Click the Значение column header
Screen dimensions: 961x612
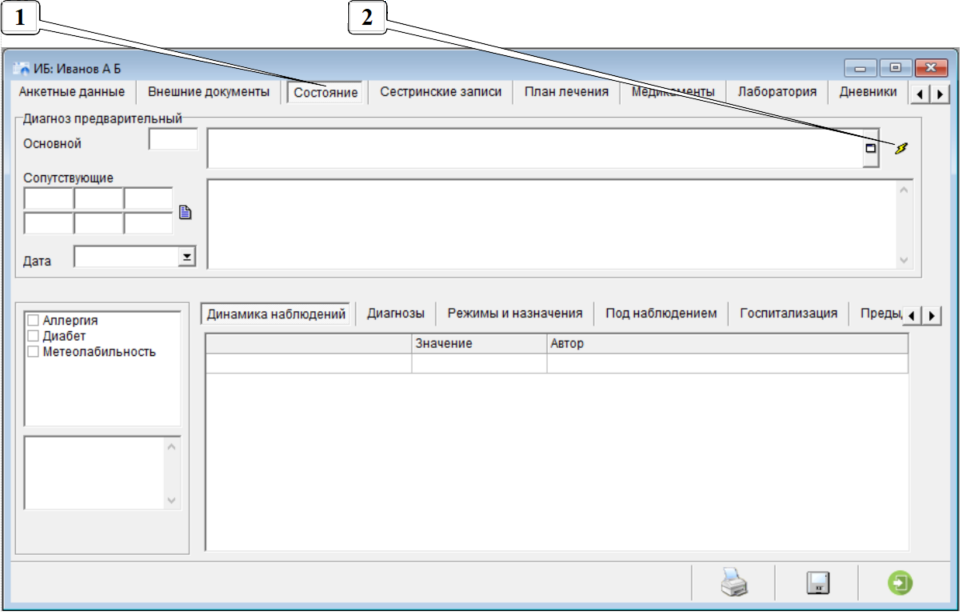click(478, 343)
